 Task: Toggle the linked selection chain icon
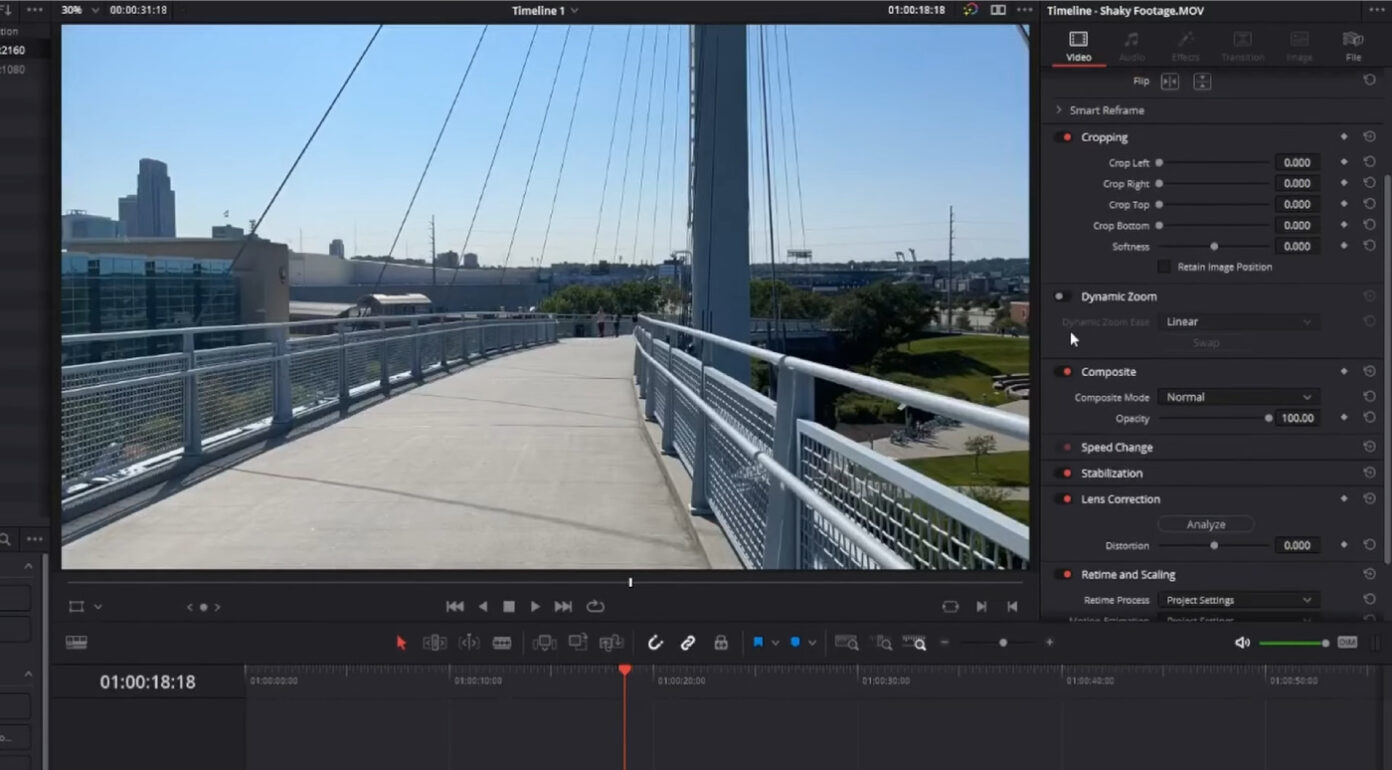click(x=688, y=642)
